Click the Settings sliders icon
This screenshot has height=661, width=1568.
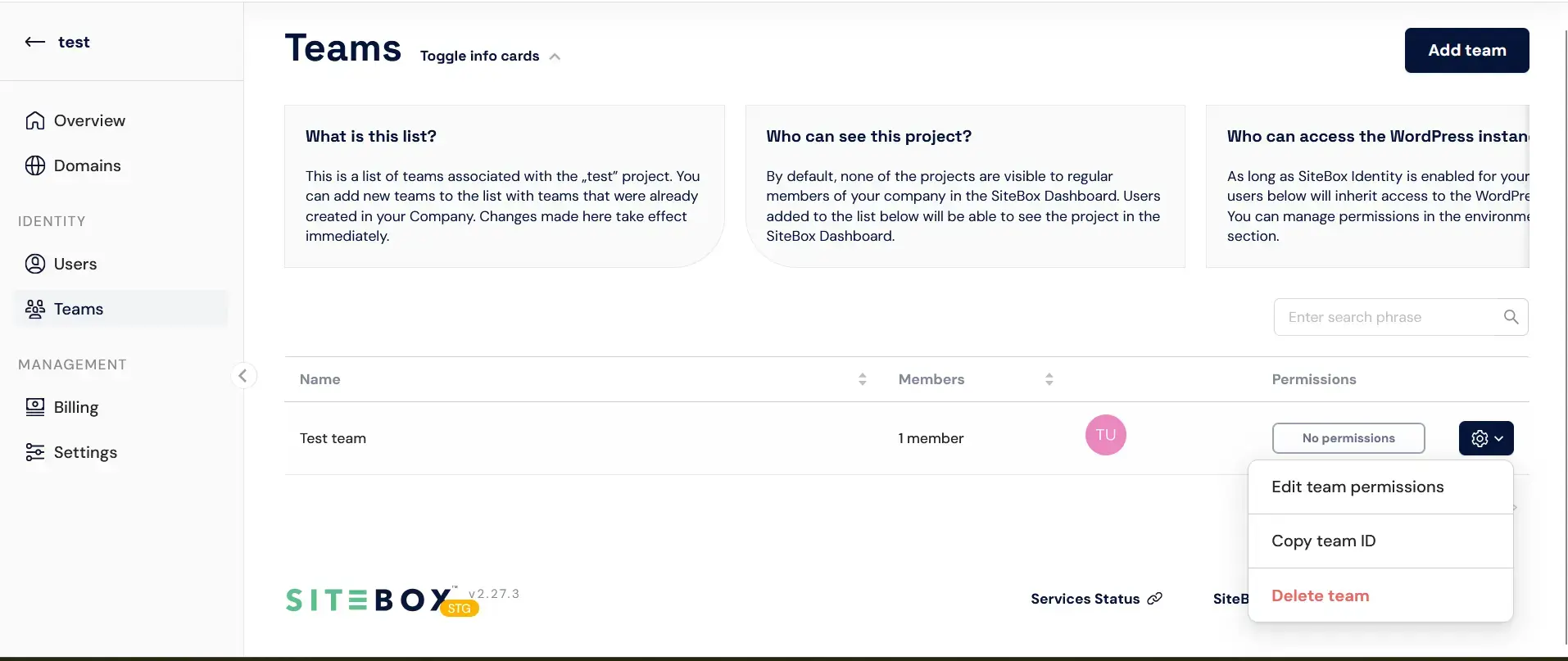tap(35, 452)
